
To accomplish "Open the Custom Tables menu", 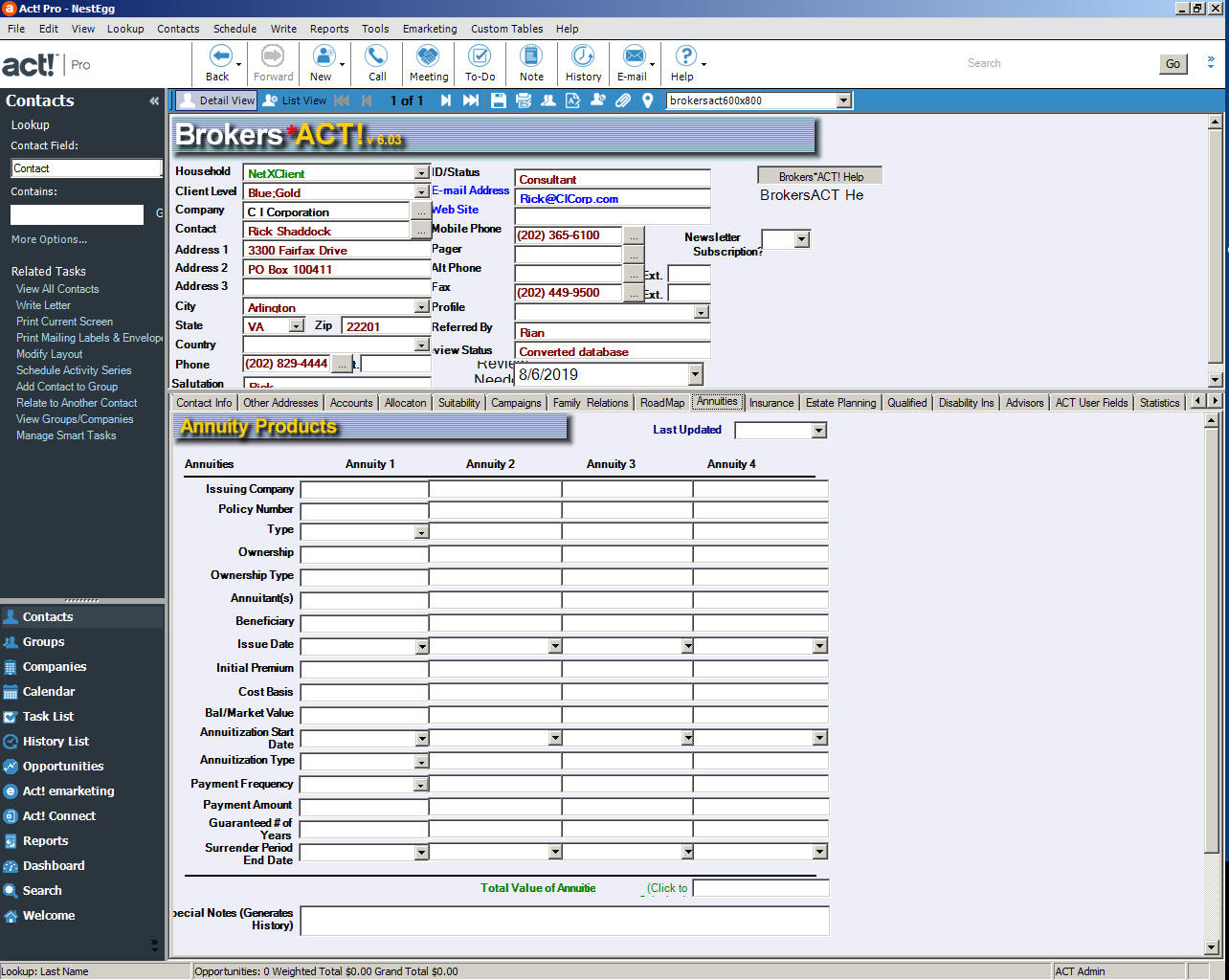I will pos(507,29).
